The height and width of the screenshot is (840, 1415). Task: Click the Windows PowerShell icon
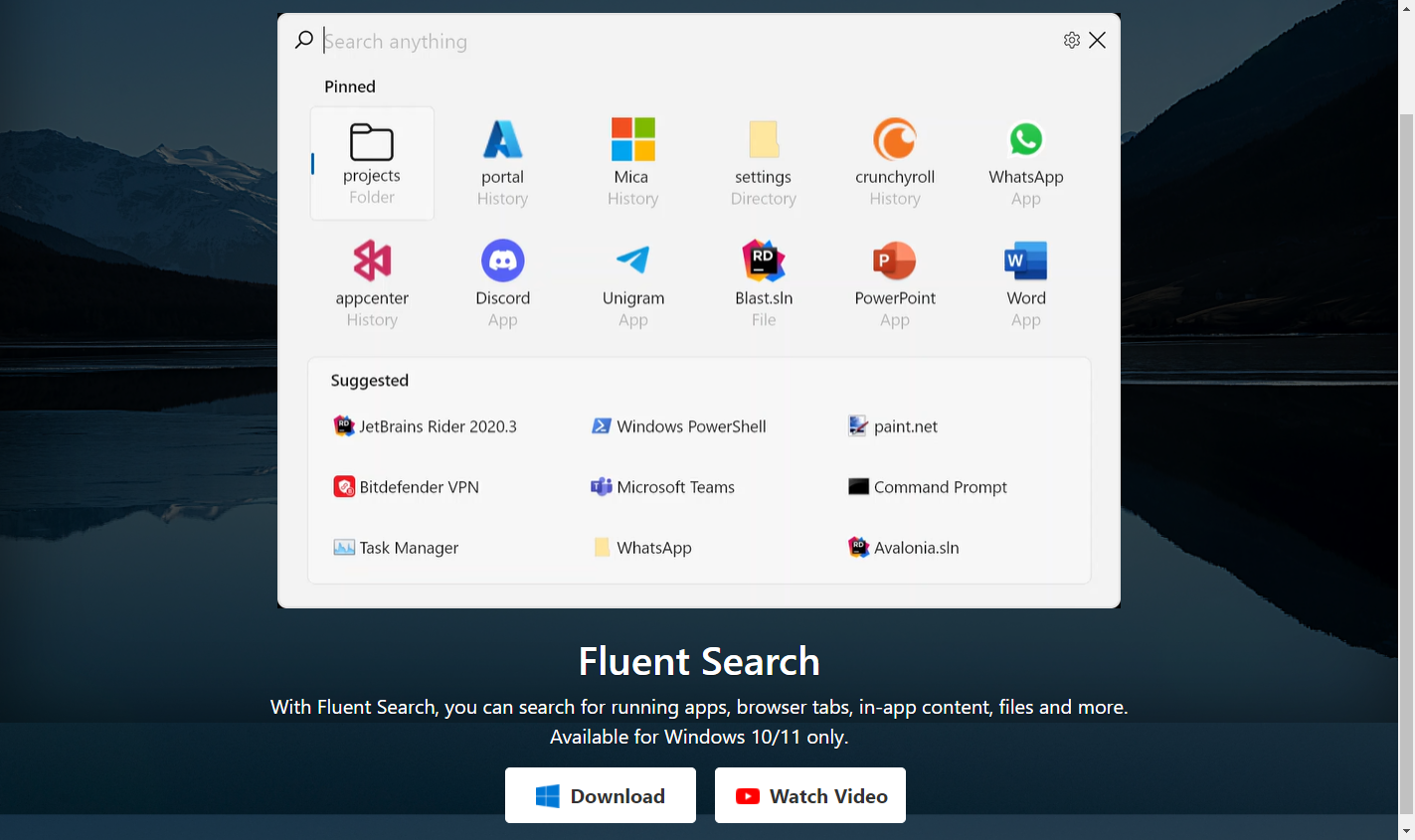(602, 426)
